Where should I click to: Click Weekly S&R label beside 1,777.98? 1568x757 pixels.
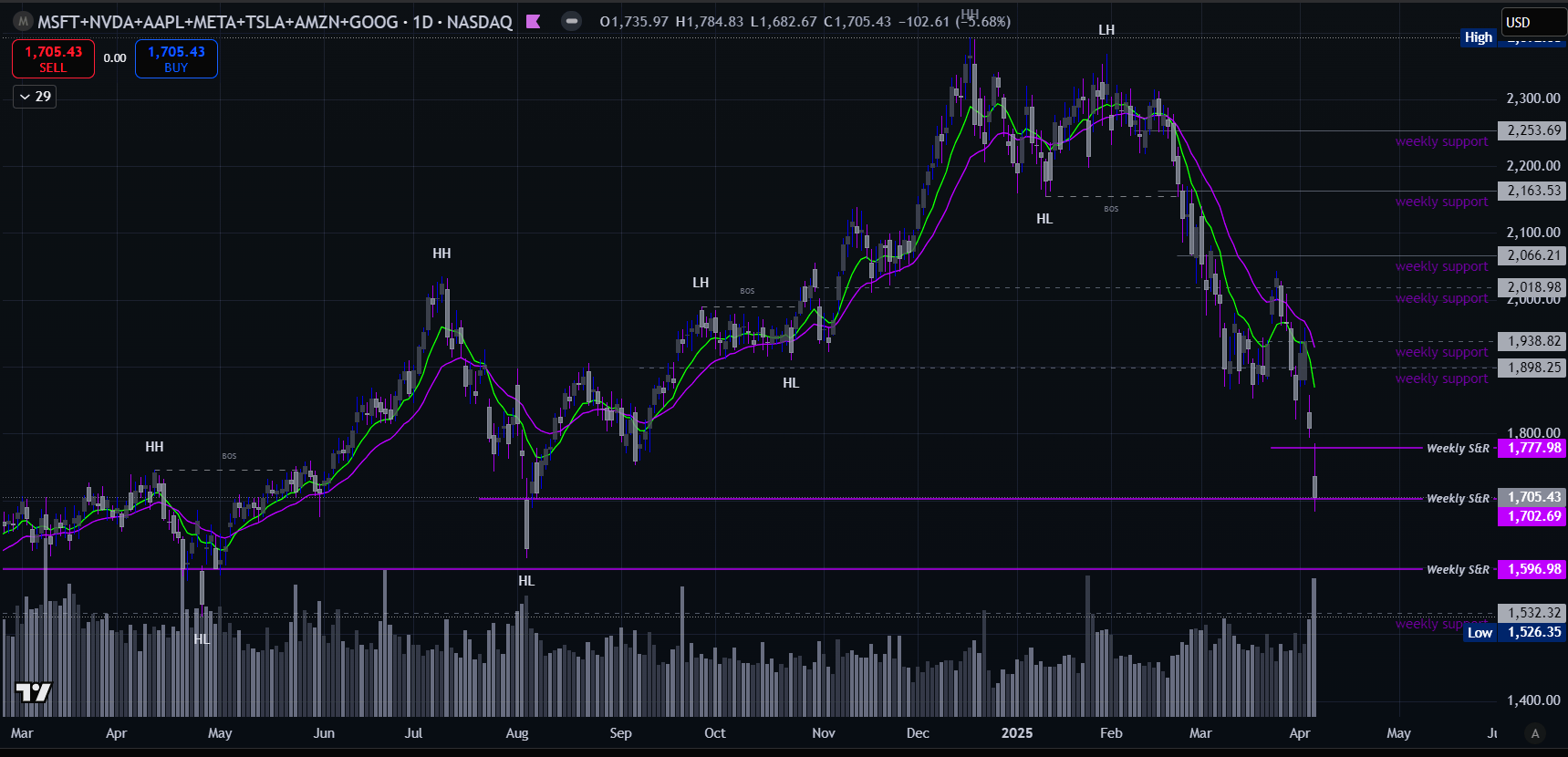click(1458, 448)
